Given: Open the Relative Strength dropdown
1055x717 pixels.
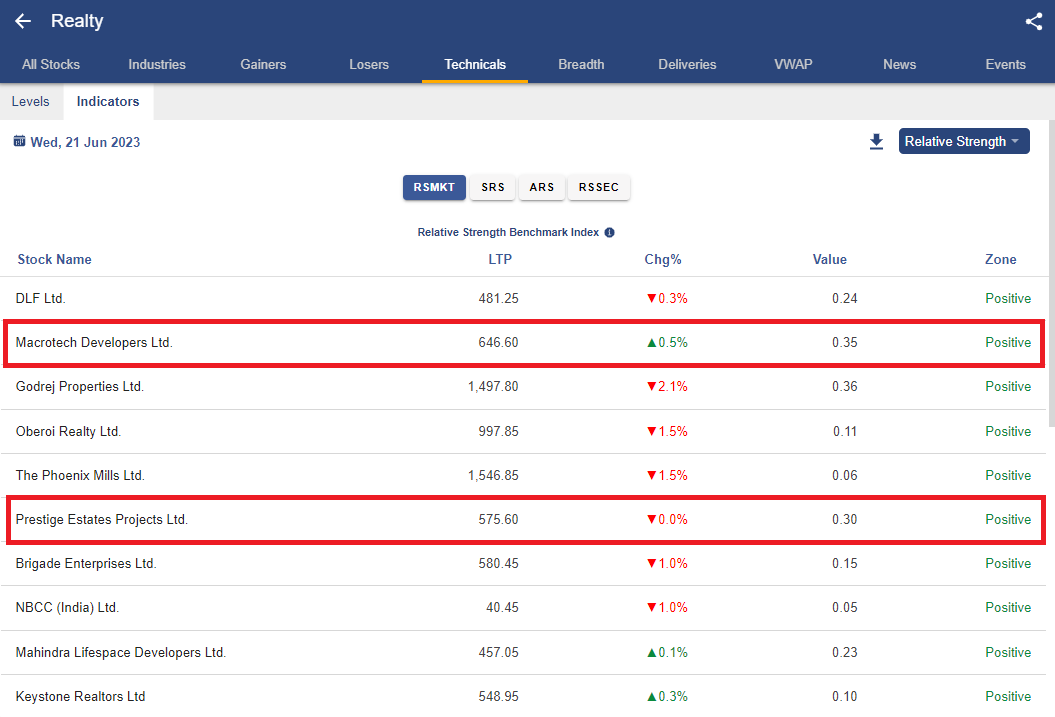Looking at the screenshot, I should pos(963,141).
